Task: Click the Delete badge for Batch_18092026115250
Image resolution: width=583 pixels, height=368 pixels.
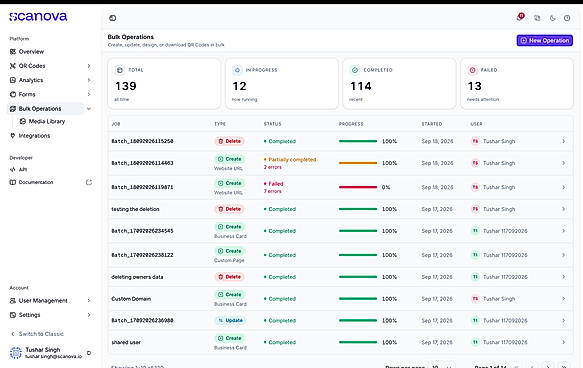Action: pos(229,141)
